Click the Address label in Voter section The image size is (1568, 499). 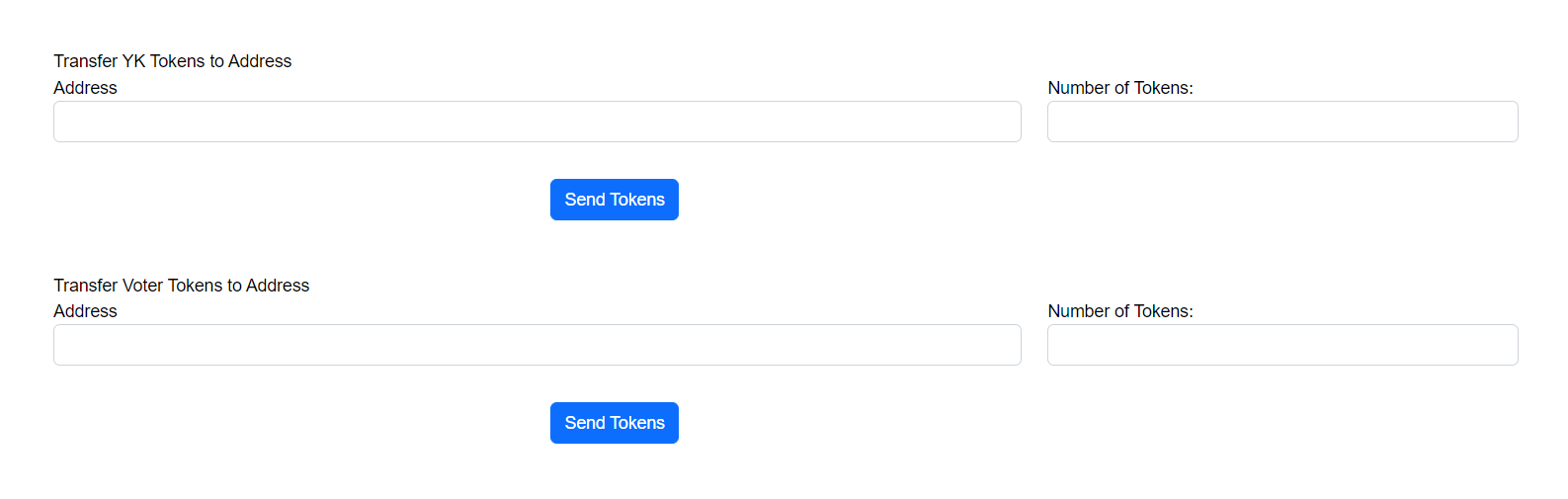(x=85, y=311)
